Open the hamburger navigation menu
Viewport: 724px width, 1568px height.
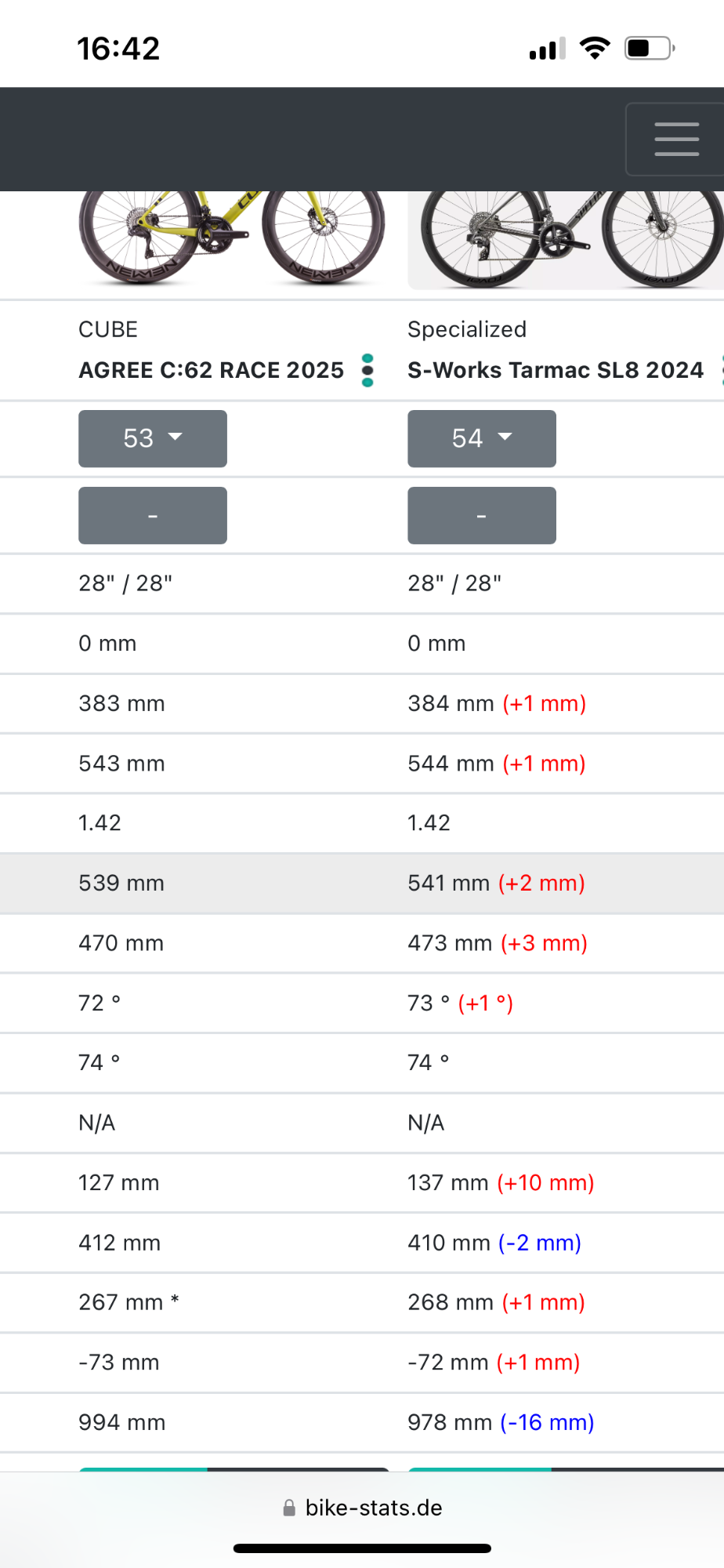click(676, 140)
